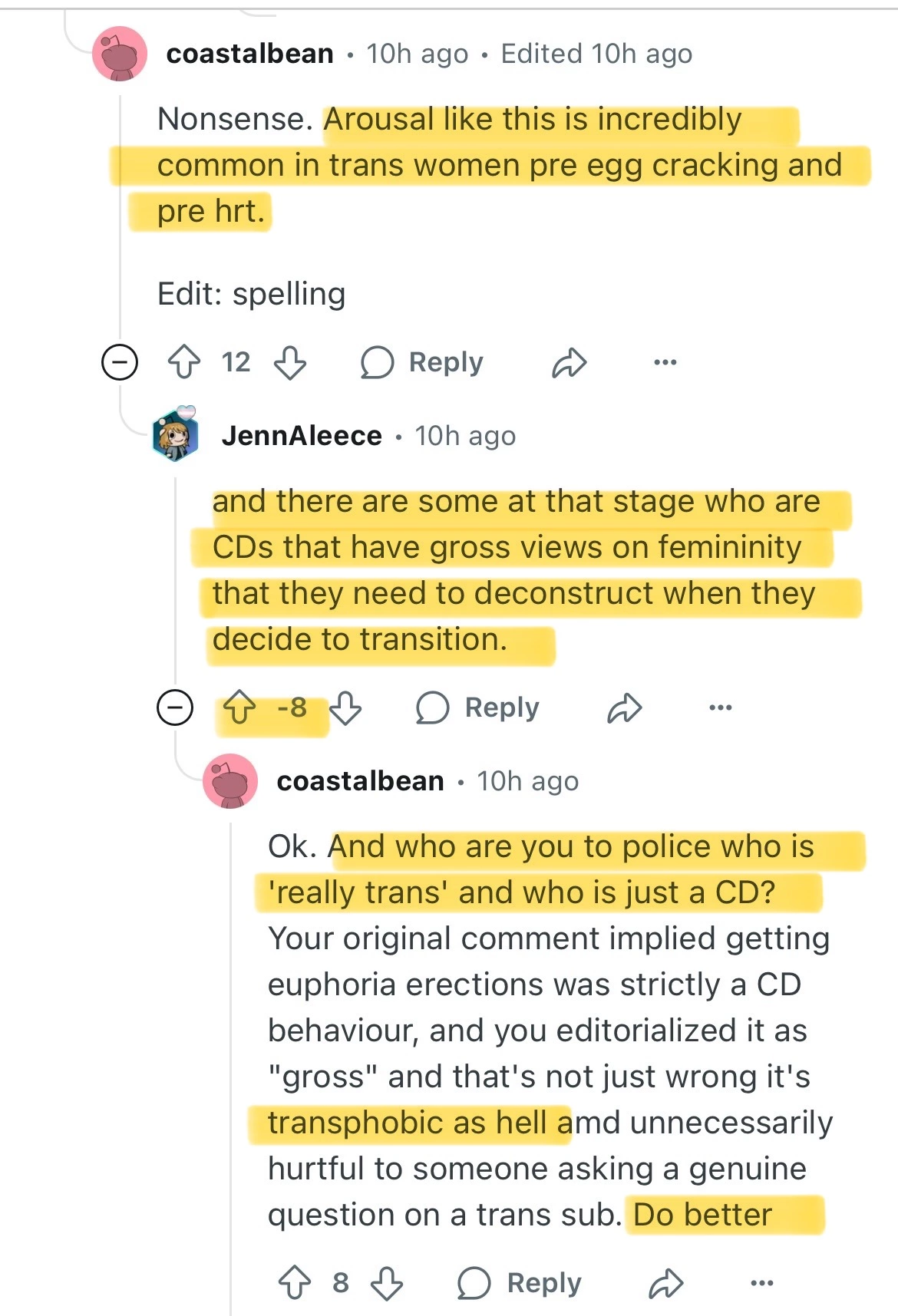Open more options for coastalbean's top comment
The width and height of the screenshot is (898, 1316).
click(665, 362)
